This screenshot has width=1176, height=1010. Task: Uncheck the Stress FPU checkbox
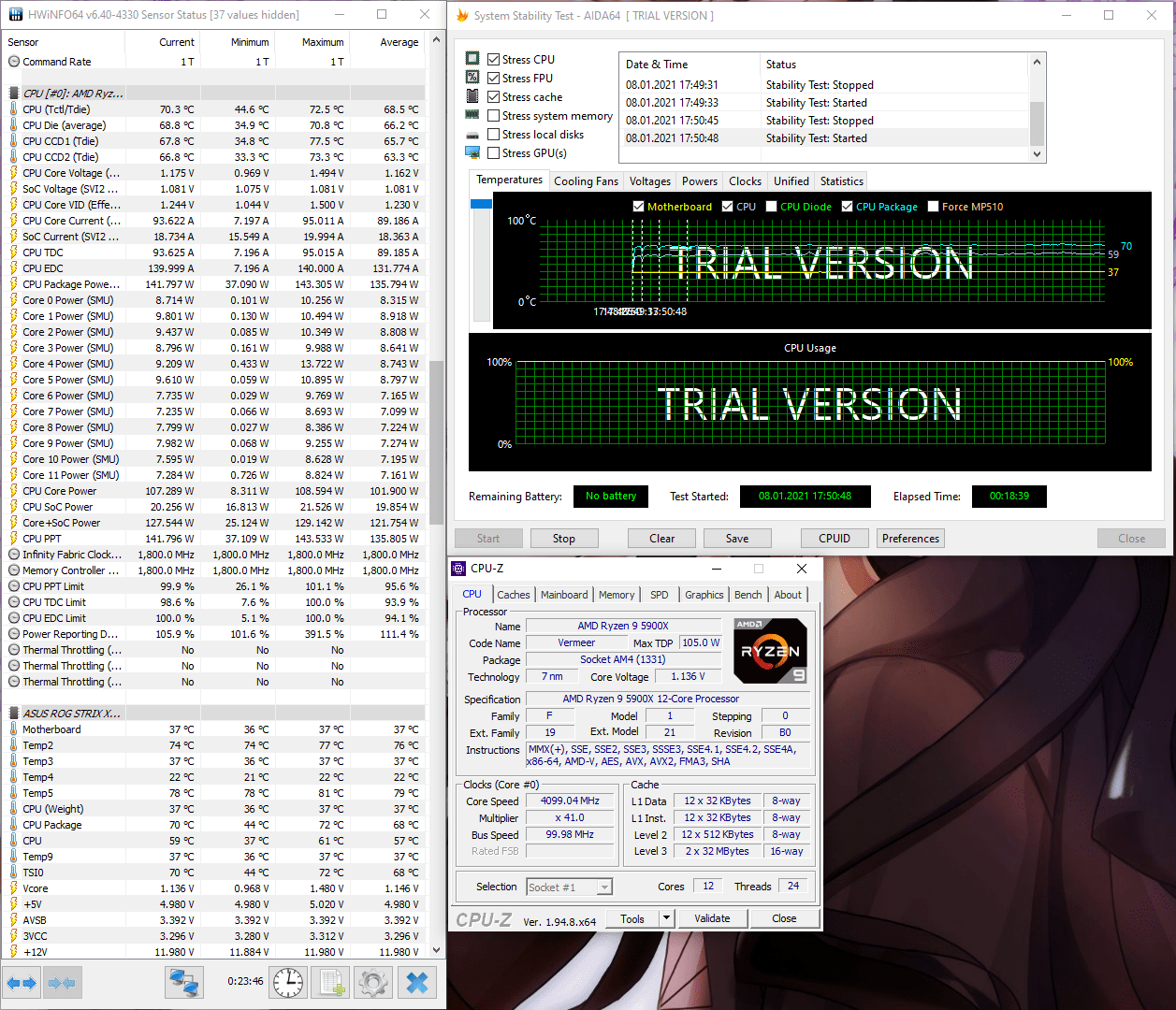[493, 78]
